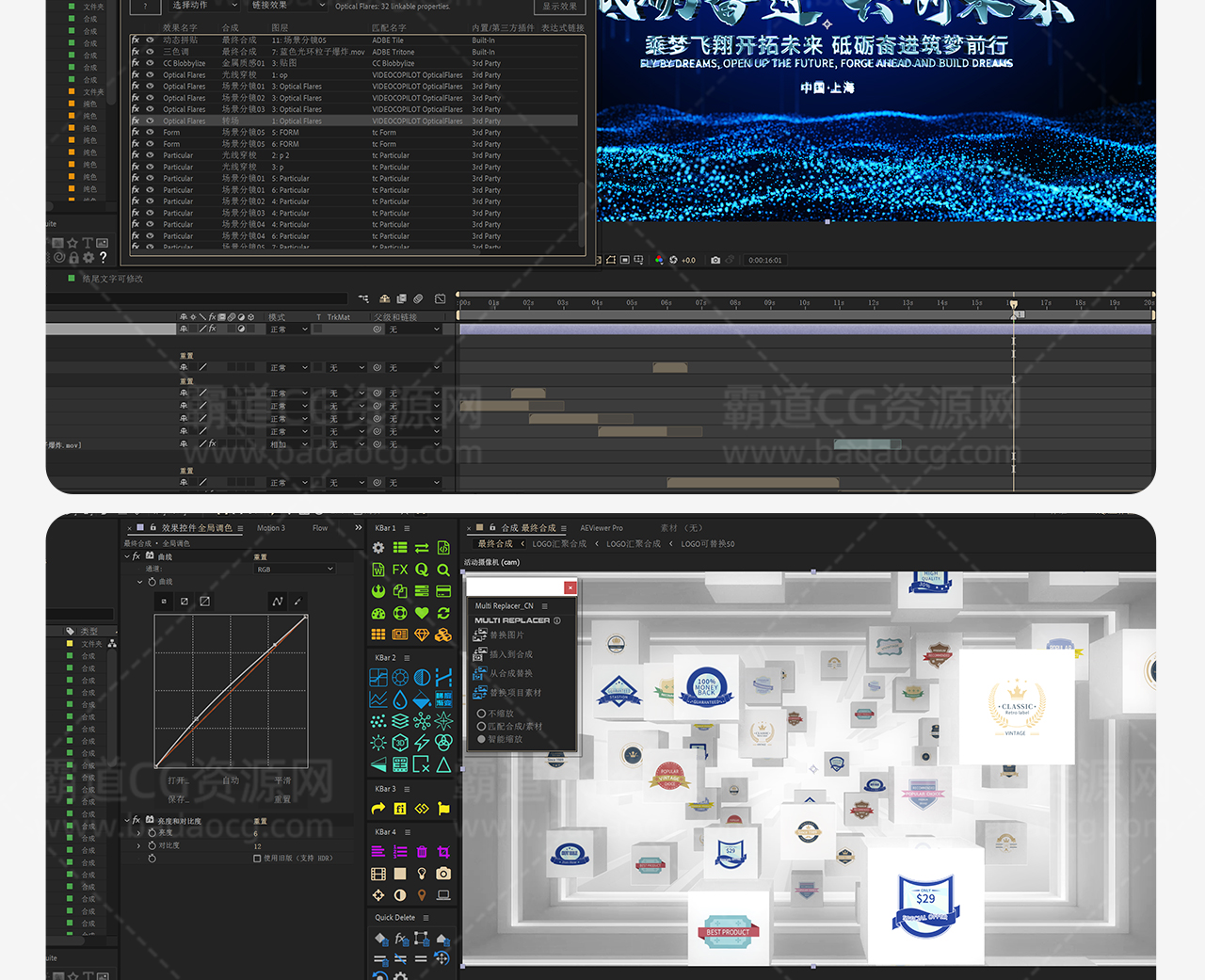Open the RGB channel dropdown
1205x980 pixels.
[294, 569]
